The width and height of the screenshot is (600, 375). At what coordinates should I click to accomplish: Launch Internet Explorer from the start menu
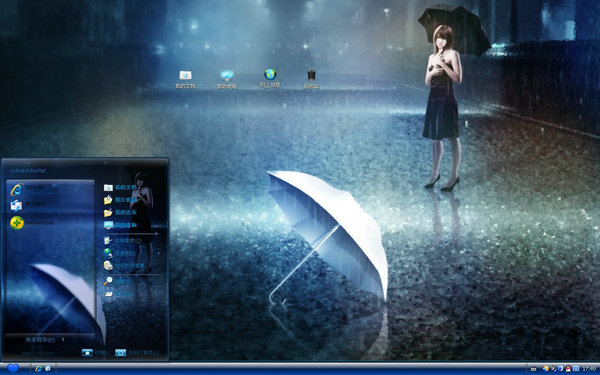tap(34, 190)
